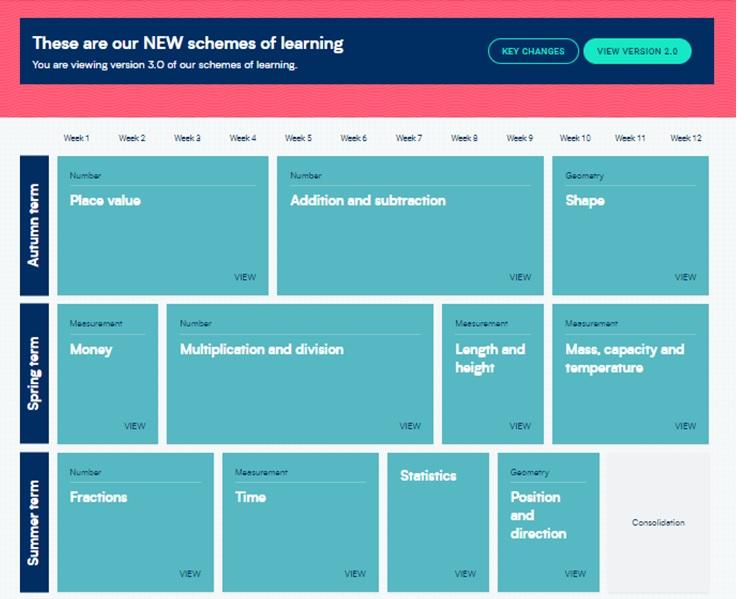
Task: Click the Week 1 column header
Action: [76, 138]
